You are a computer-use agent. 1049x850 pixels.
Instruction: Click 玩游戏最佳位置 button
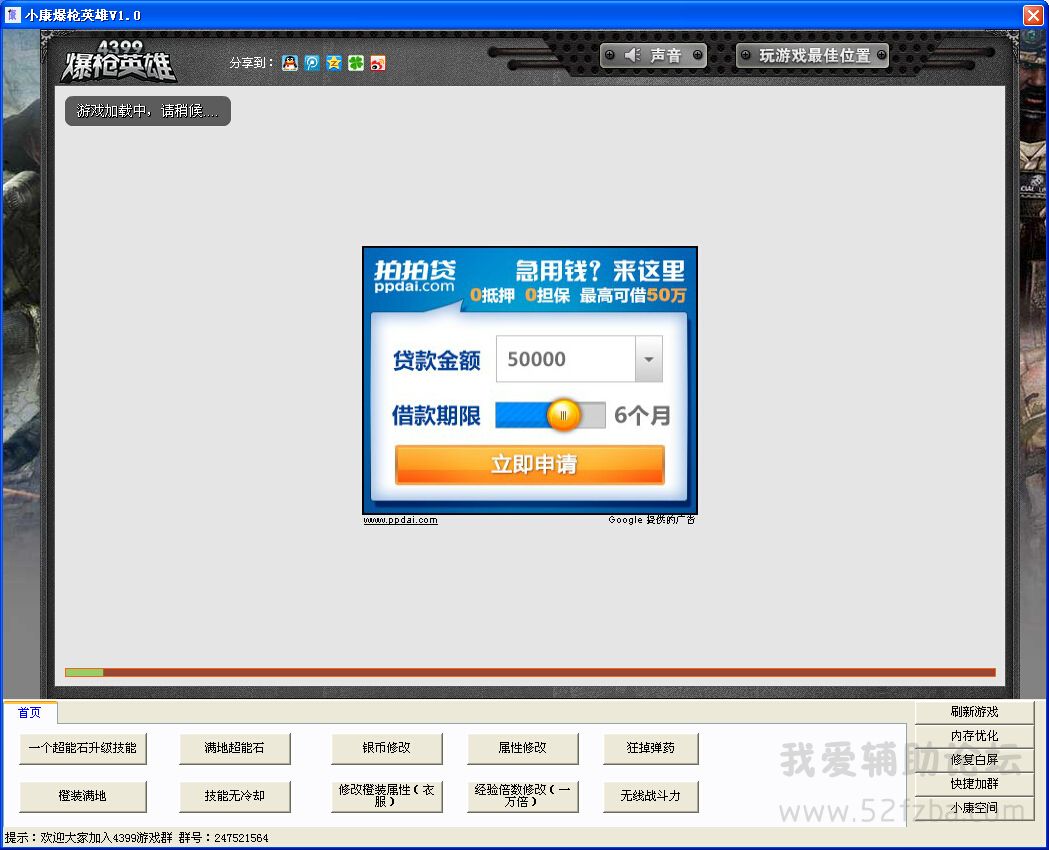pos(814,56)
